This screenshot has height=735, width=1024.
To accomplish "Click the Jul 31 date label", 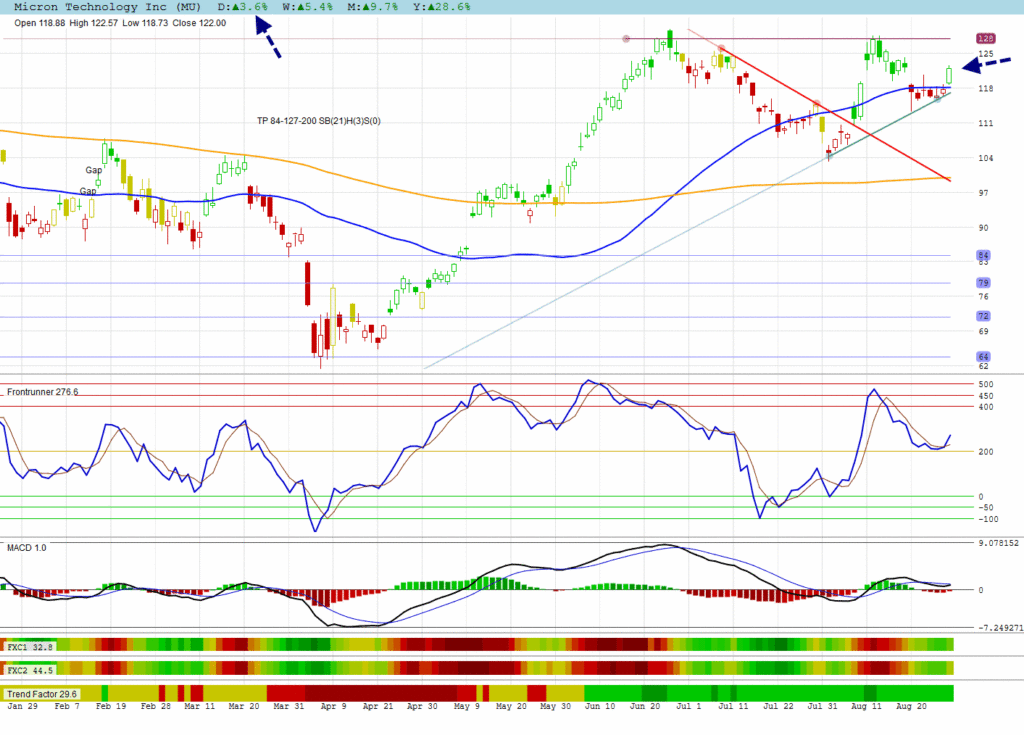I will [822, 706].
